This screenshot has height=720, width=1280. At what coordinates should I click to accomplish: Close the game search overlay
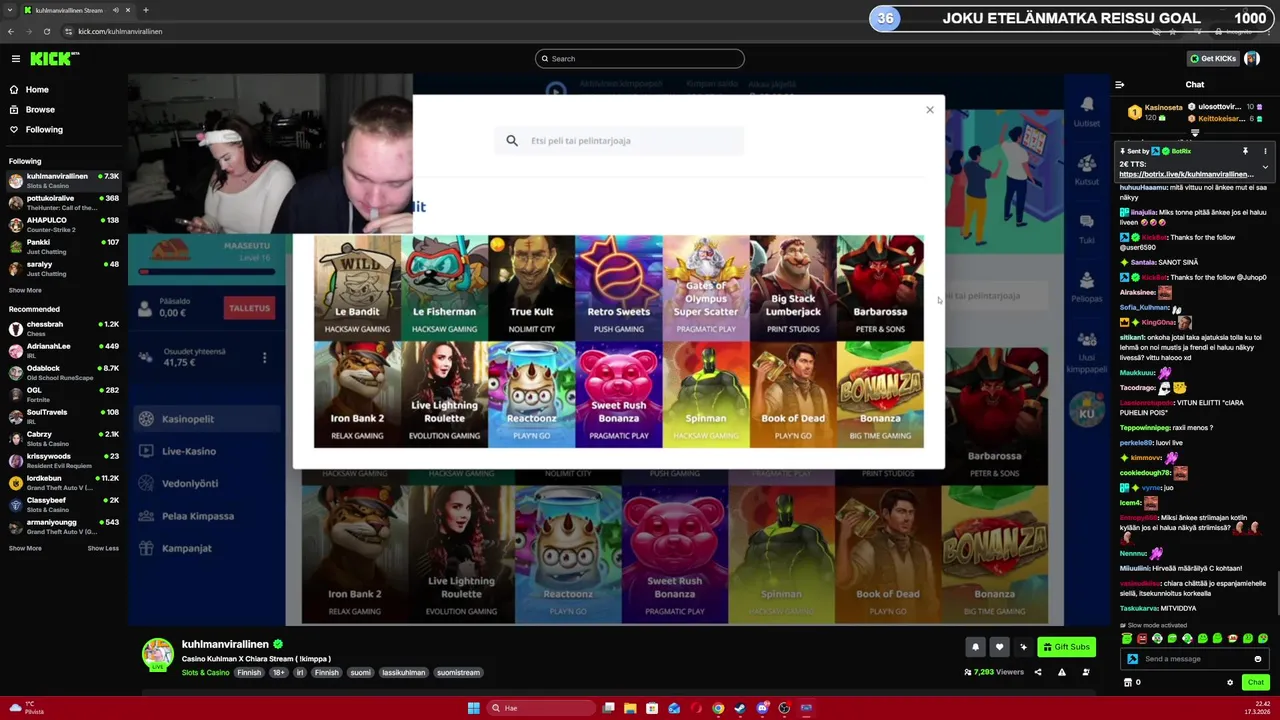929,110
